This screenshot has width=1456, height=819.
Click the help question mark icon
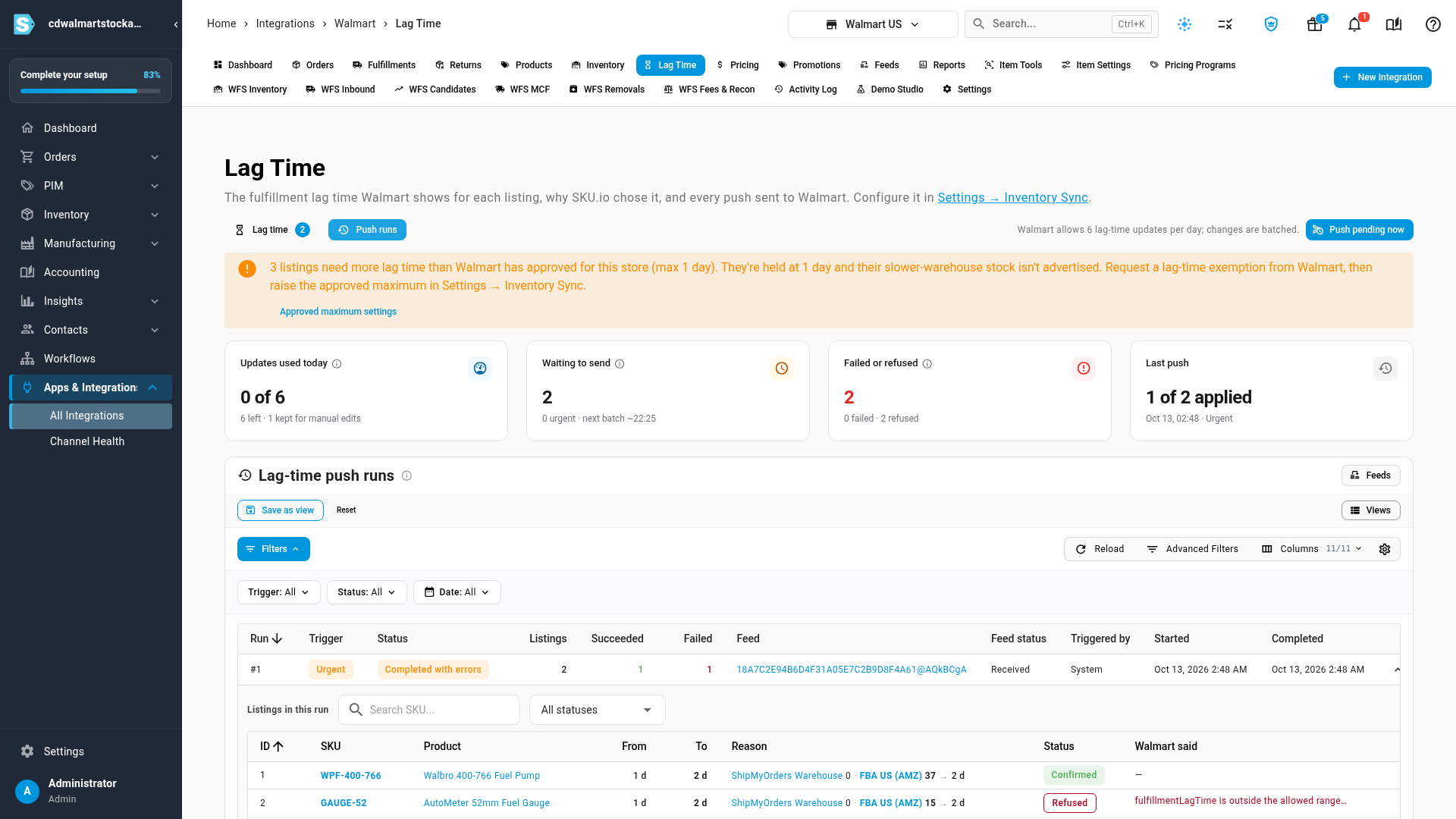1433,24
